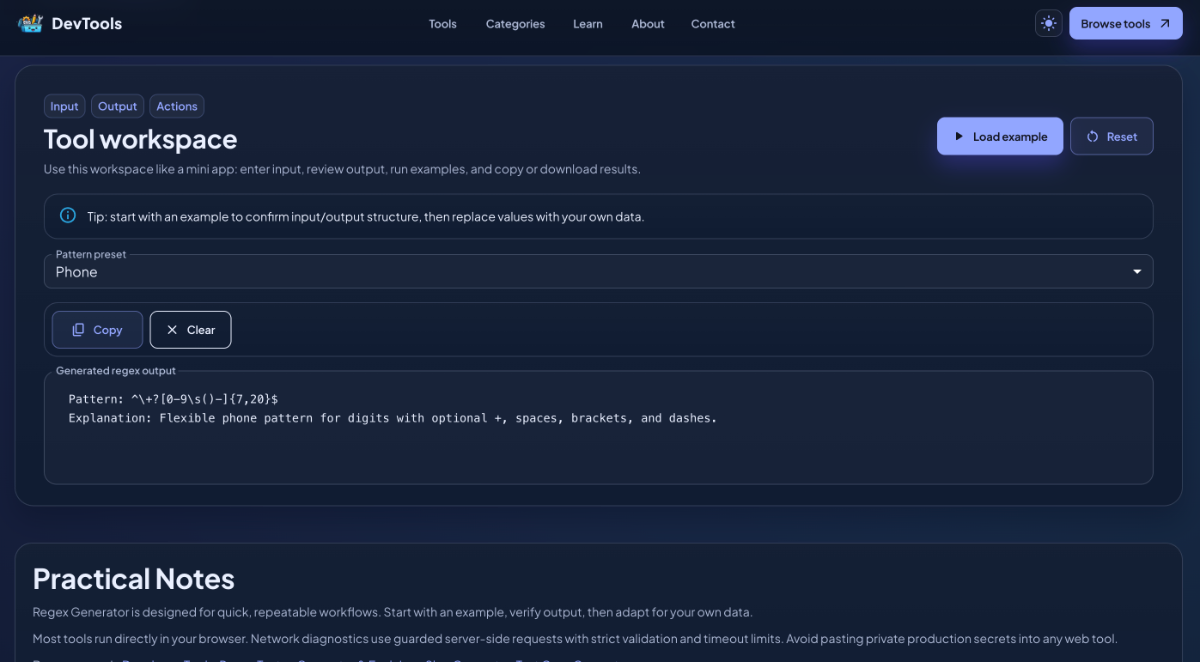
Task: Open the Tools menu item
Action: point(443,24)
